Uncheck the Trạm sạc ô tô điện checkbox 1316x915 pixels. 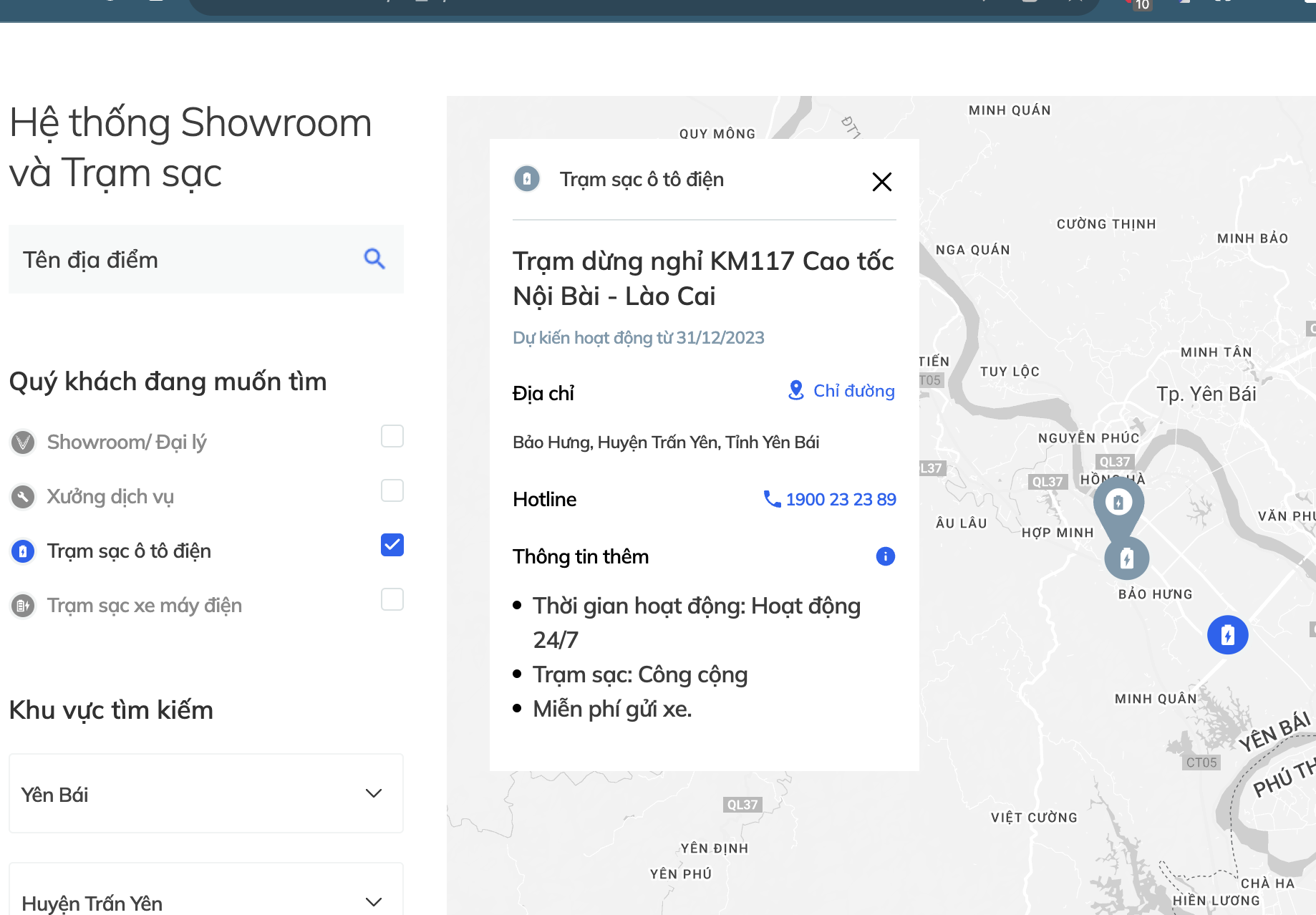point(392,545)
